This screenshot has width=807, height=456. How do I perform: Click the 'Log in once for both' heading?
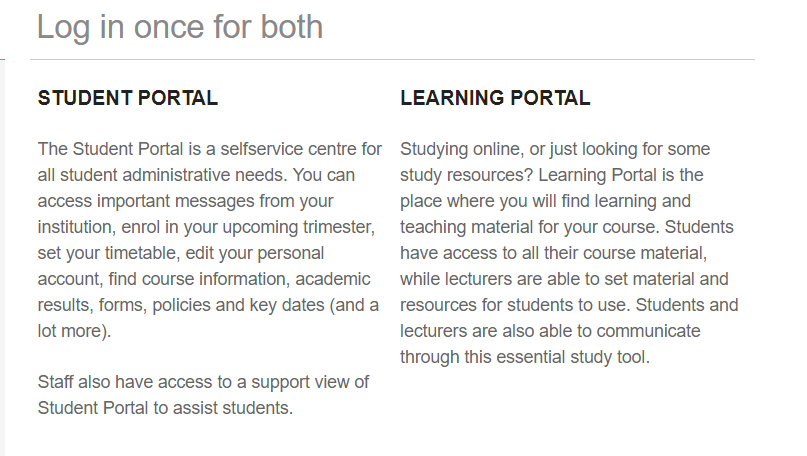[180, 27]
